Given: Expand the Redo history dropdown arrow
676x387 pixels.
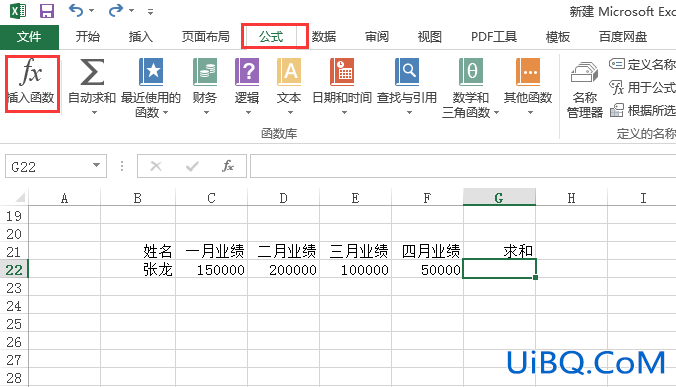Looking at the screenshot, I should (x=131, y=10).
